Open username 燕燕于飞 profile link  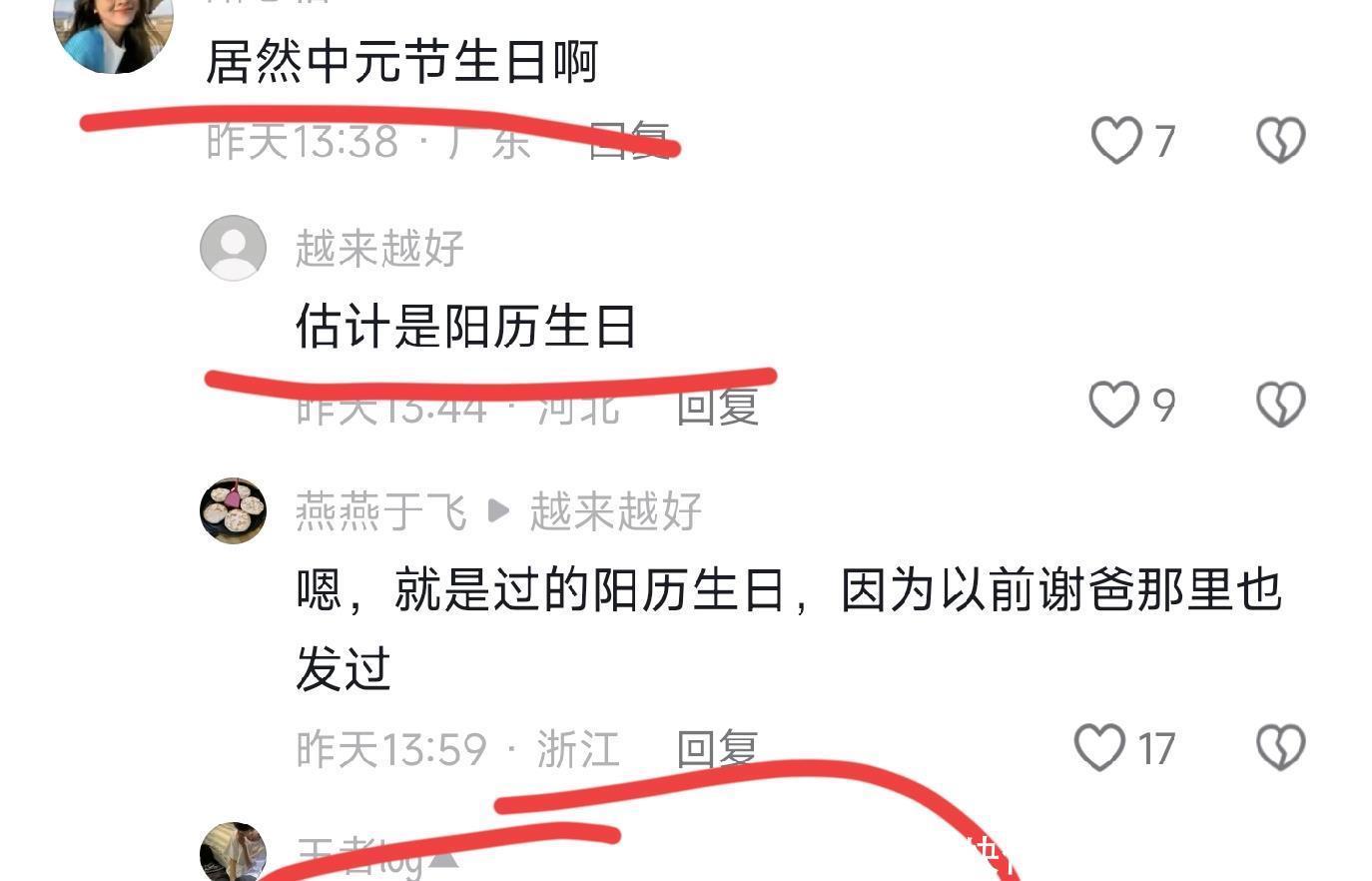[x=381, y=511]
